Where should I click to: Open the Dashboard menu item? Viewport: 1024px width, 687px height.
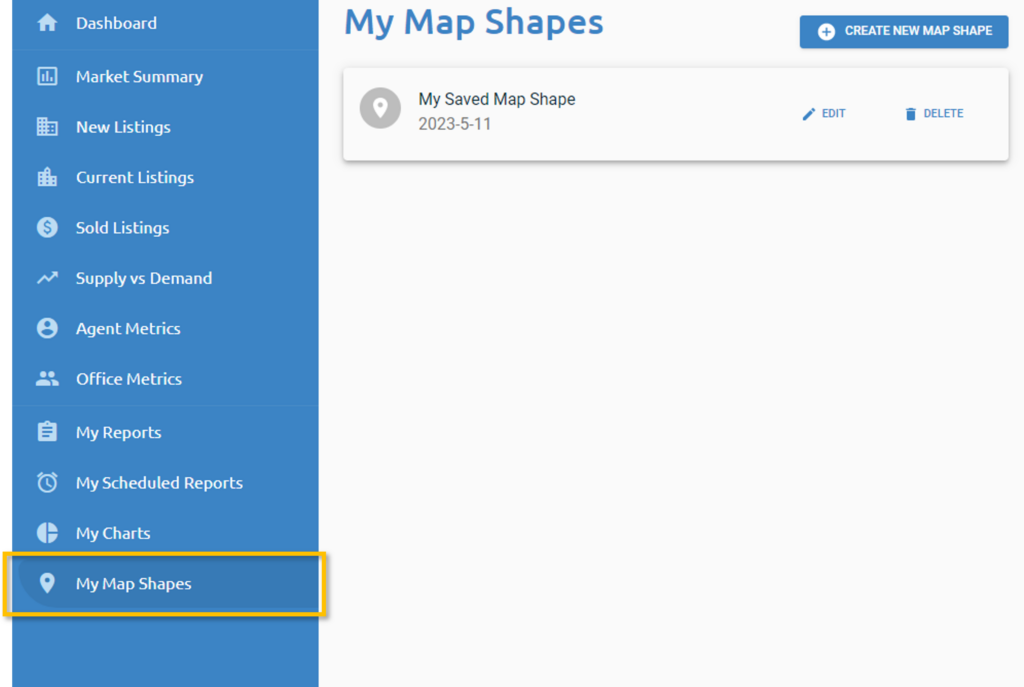[116, 23]
